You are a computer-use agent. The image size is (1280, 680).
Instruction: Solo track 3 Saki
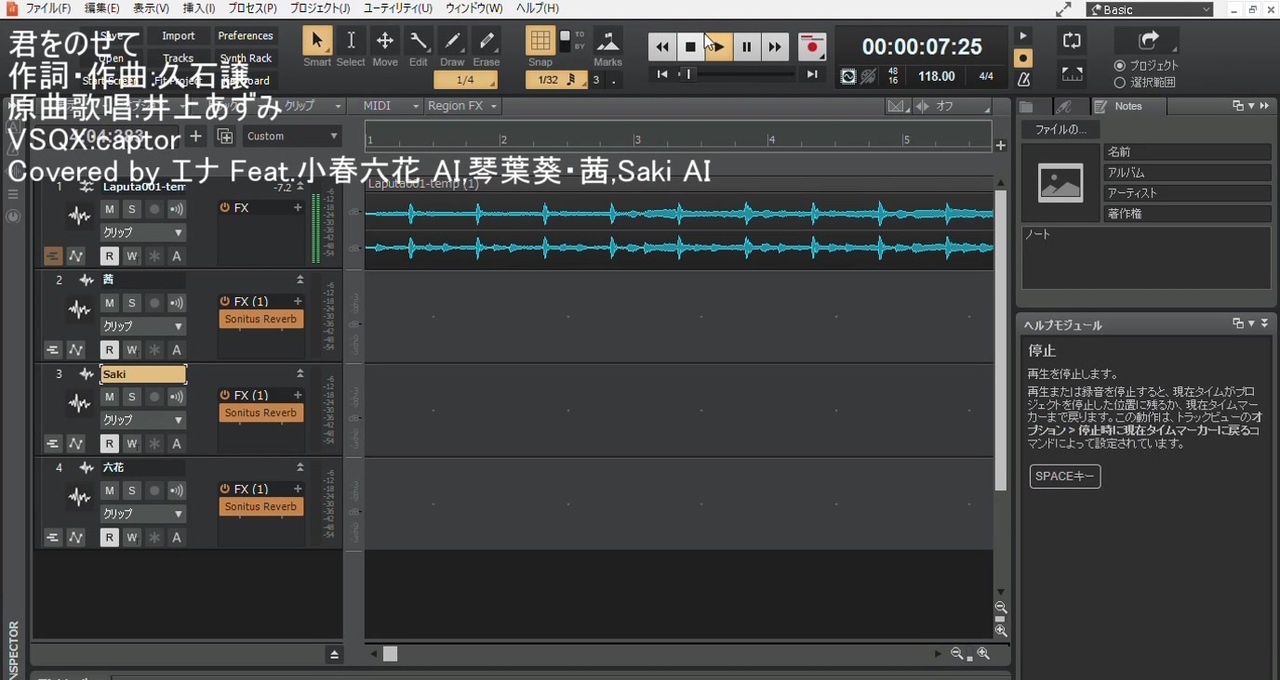[131, 397]
